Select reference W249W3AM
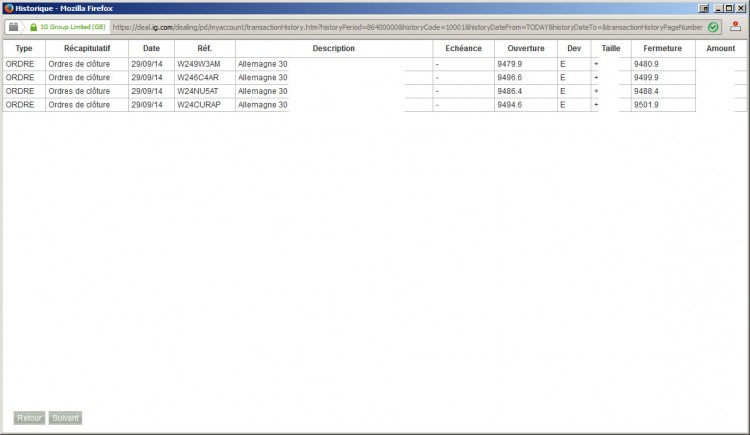This screenshot has width=750, height=435. point(199,64)
